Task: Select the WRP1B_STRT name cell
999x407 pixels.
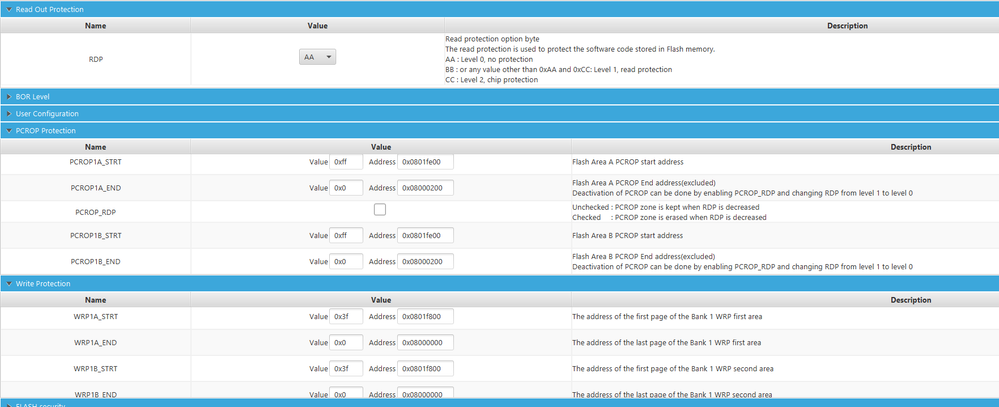Action: (x=95, y=369)
